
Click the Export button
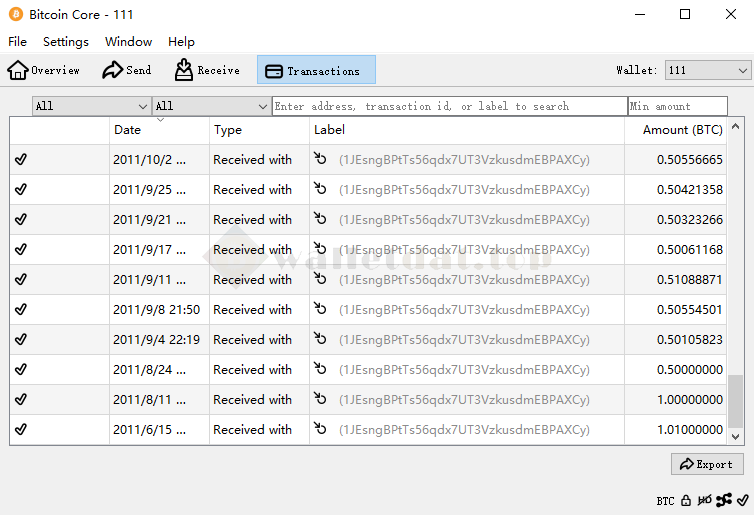coord(706,464)
